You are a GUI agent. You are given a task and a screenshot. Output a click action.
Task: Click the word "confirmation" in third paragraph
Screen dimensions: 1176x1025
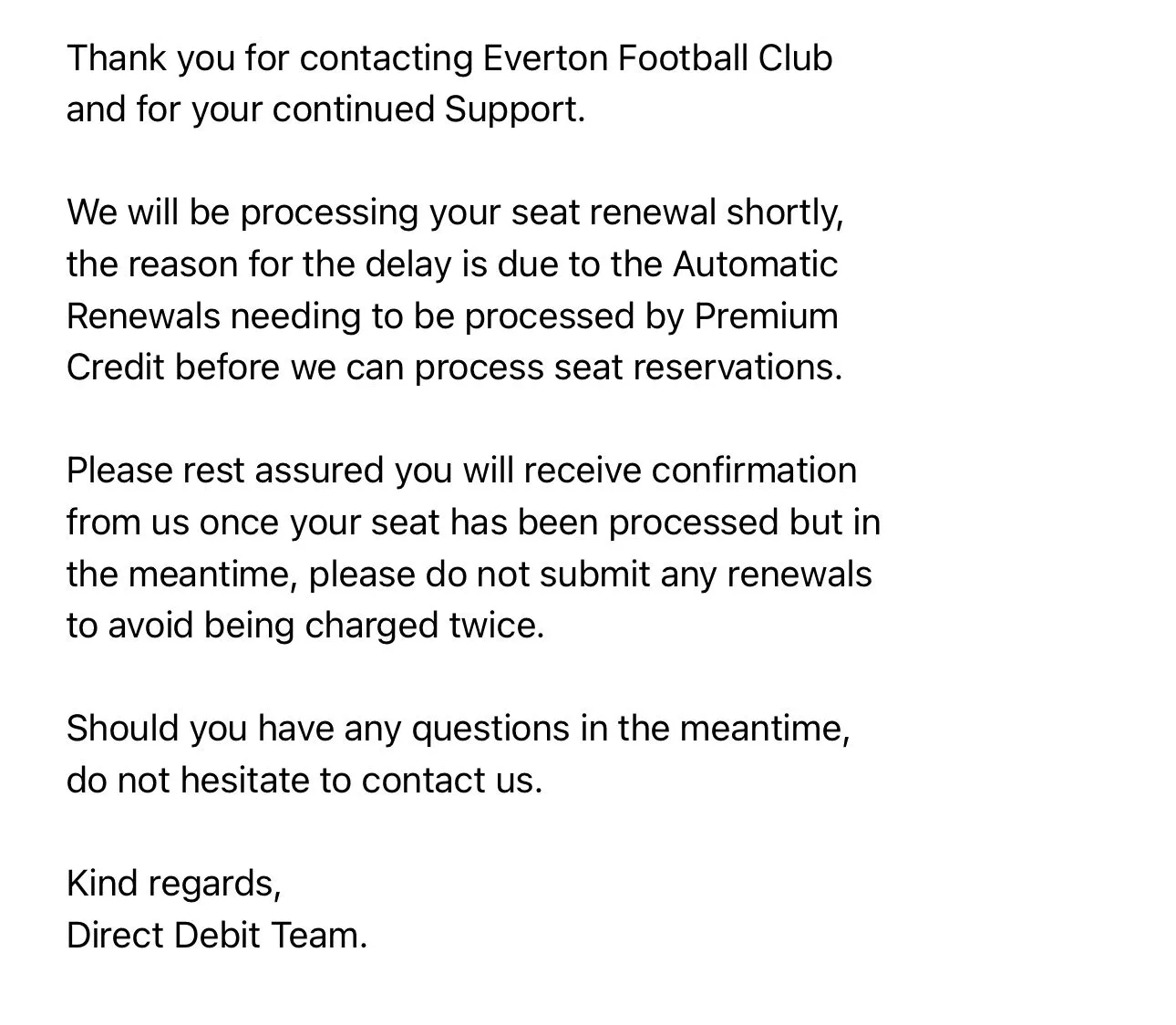click(754, 471)
